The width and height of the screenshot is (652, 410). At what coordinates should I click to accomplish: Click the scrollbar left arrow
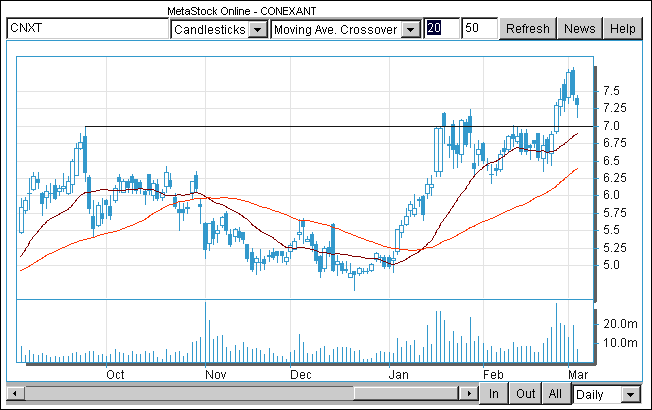click(15, 393)
